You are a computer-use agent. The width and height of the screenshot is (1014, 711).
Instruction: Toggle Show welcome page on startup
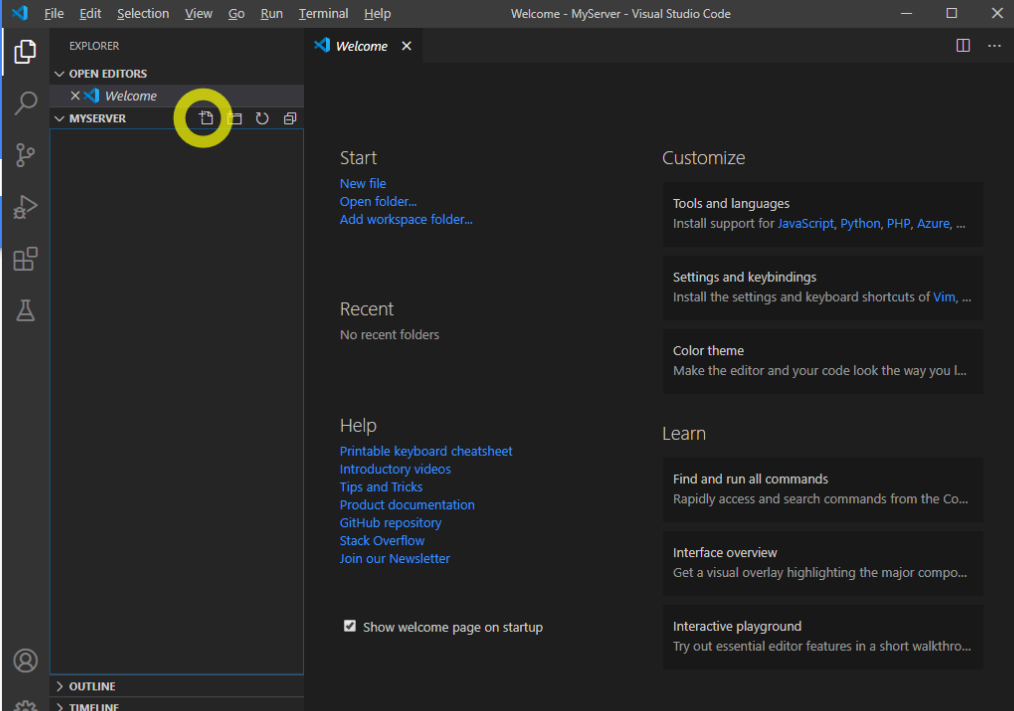pyautogui.click(x=350, y=626)
